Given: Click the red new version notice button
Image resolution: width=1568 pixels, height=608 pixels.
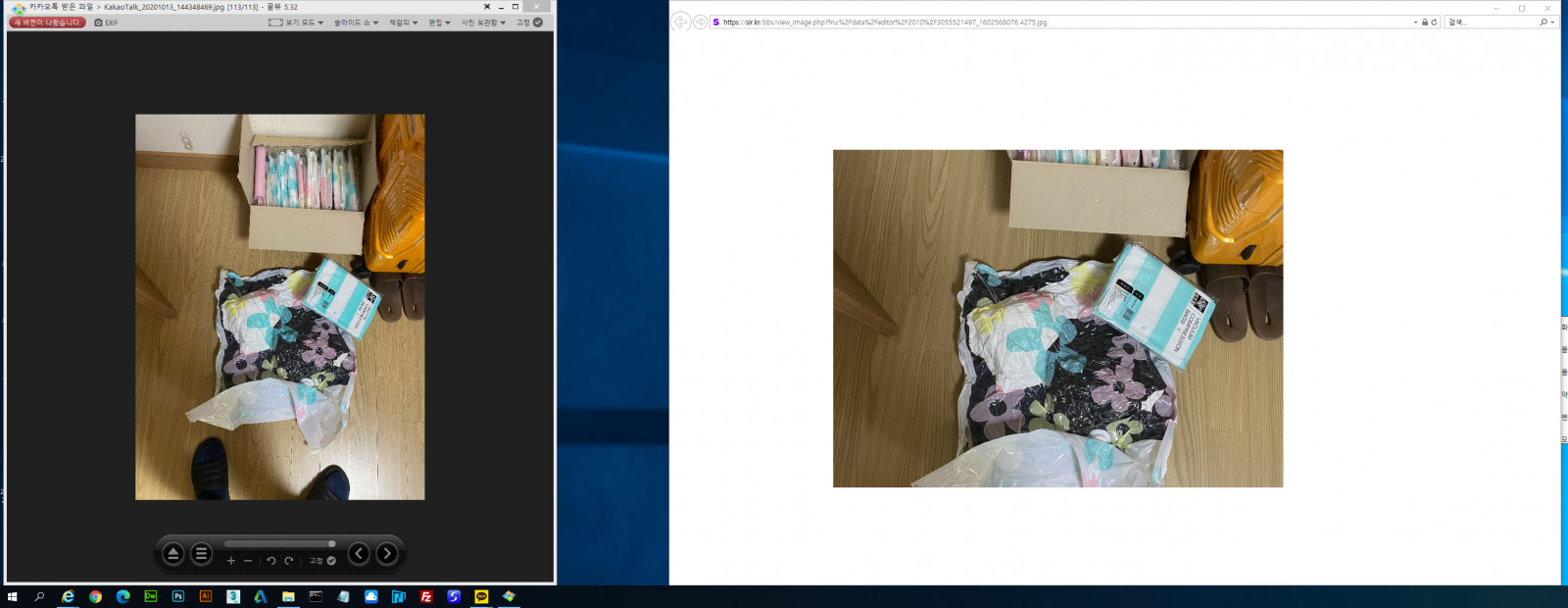Looking at the screenshot, I should click(47, 23).
